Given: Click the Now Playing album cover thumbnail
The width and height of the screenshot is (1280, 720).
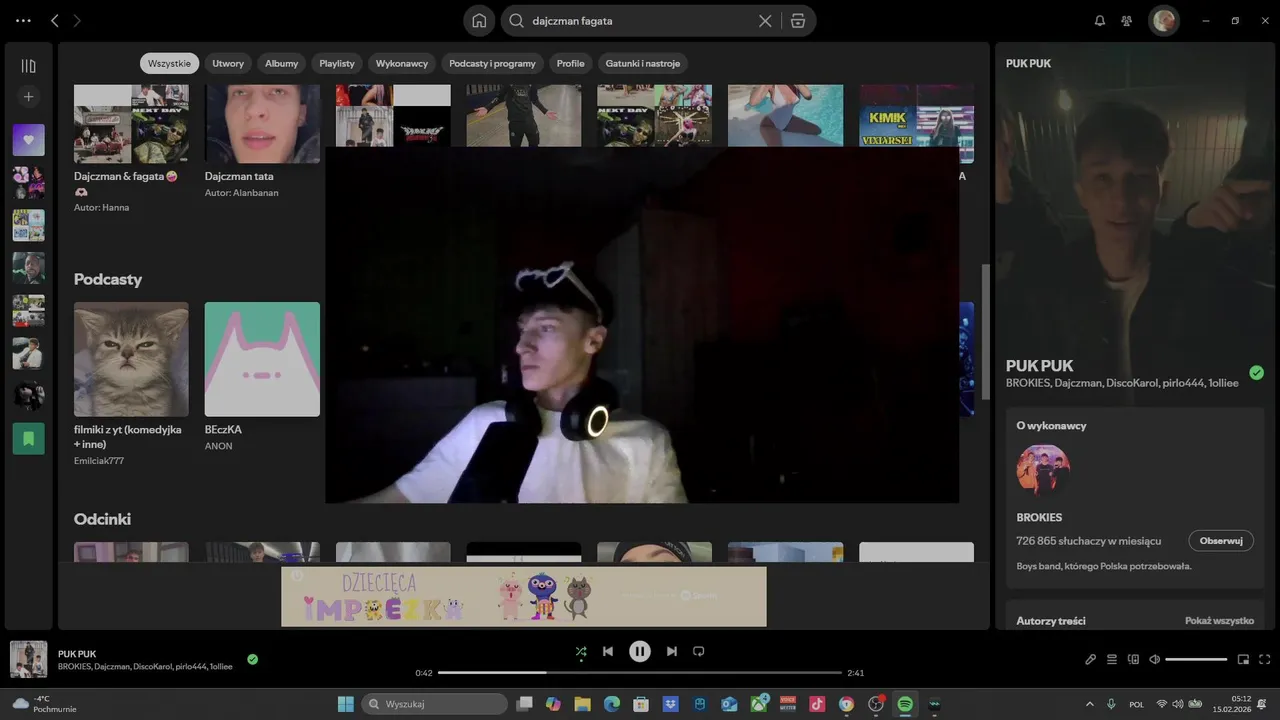Looking at the screenshot, I should 28,659.
